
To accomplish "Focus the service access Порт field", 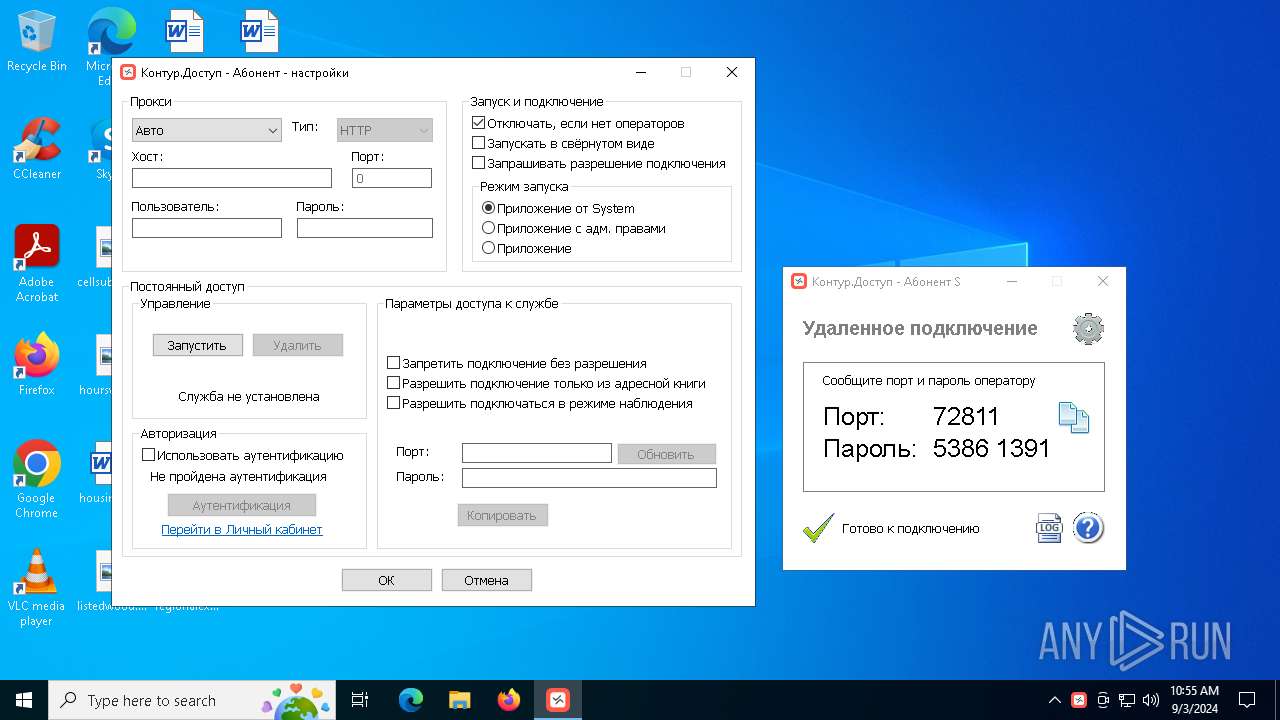I will click(x=537, y=453).
